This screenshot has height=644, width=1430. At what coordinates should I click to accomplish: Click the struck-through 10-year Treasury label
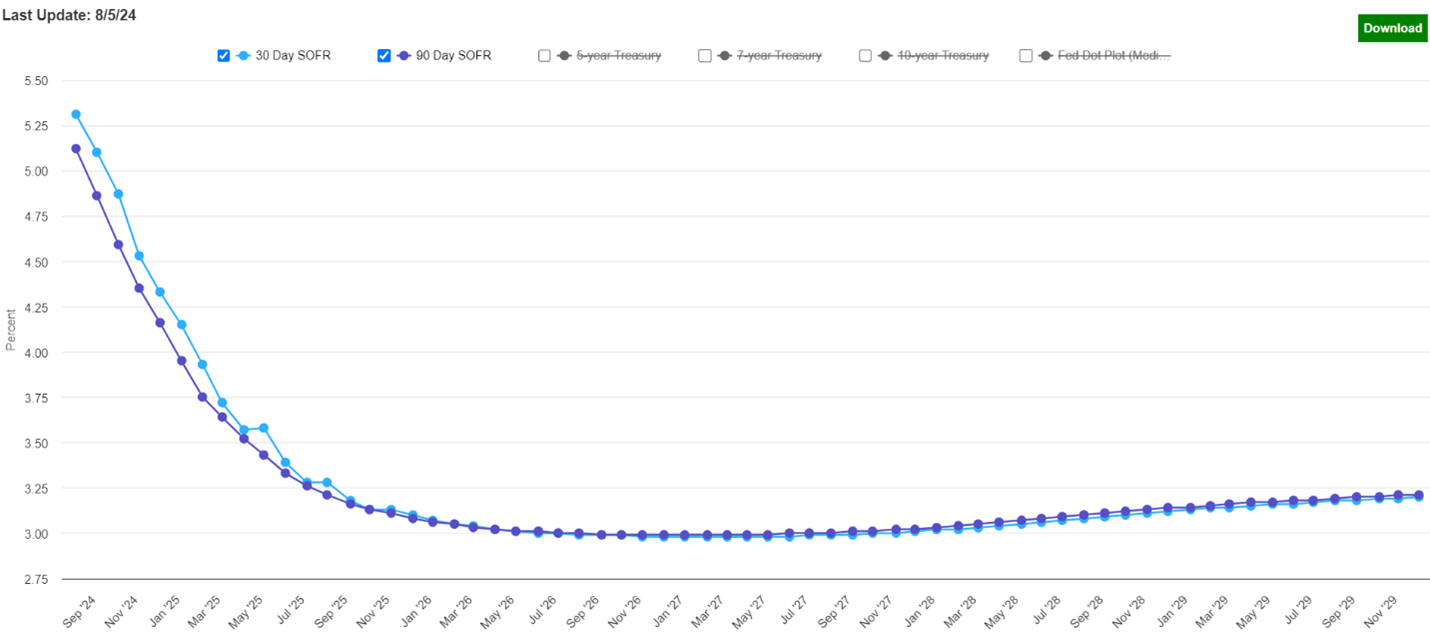(943, 56)
